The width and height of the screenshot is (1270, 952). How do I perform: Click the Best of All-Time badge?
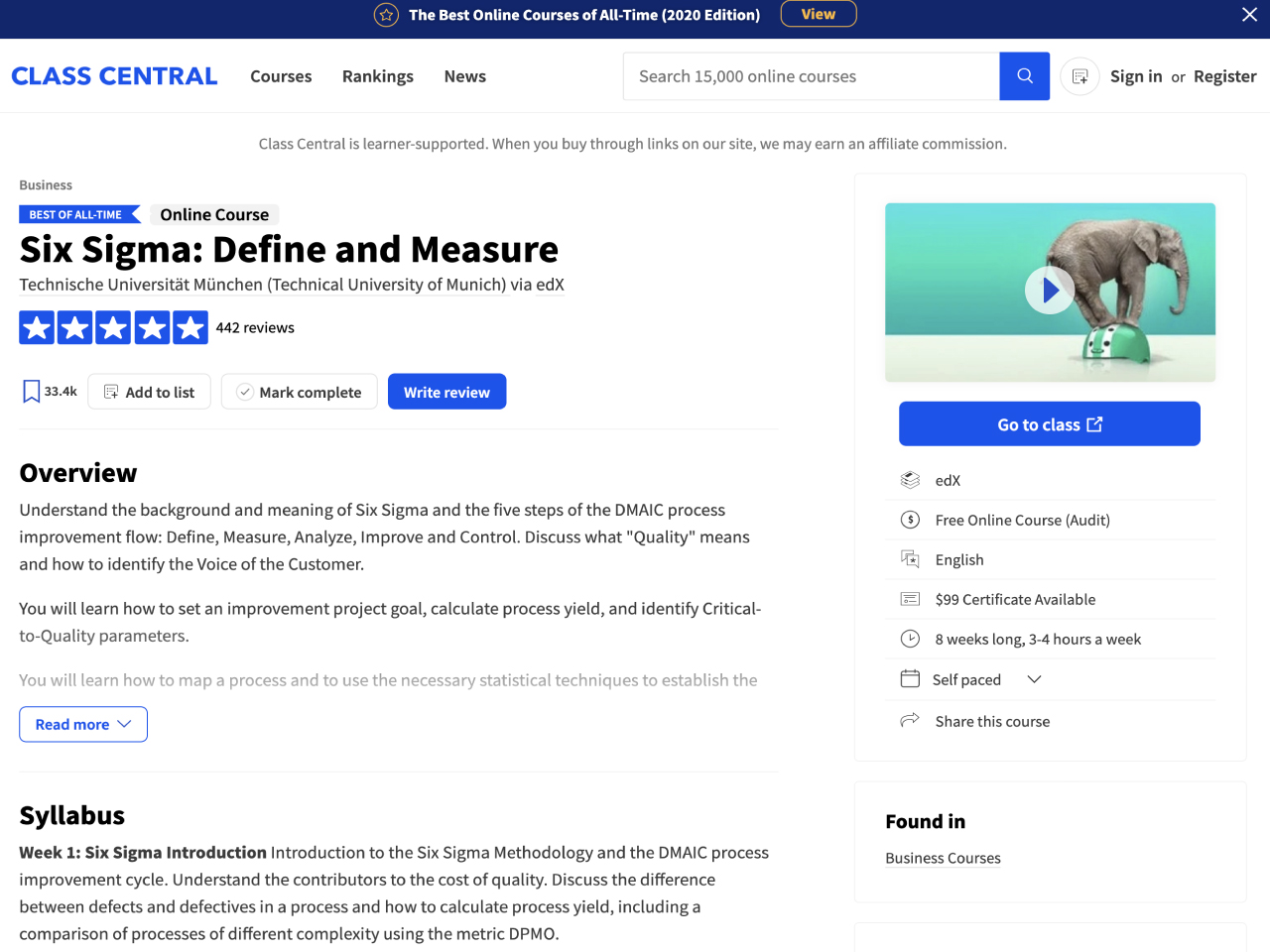click(79, 214)
